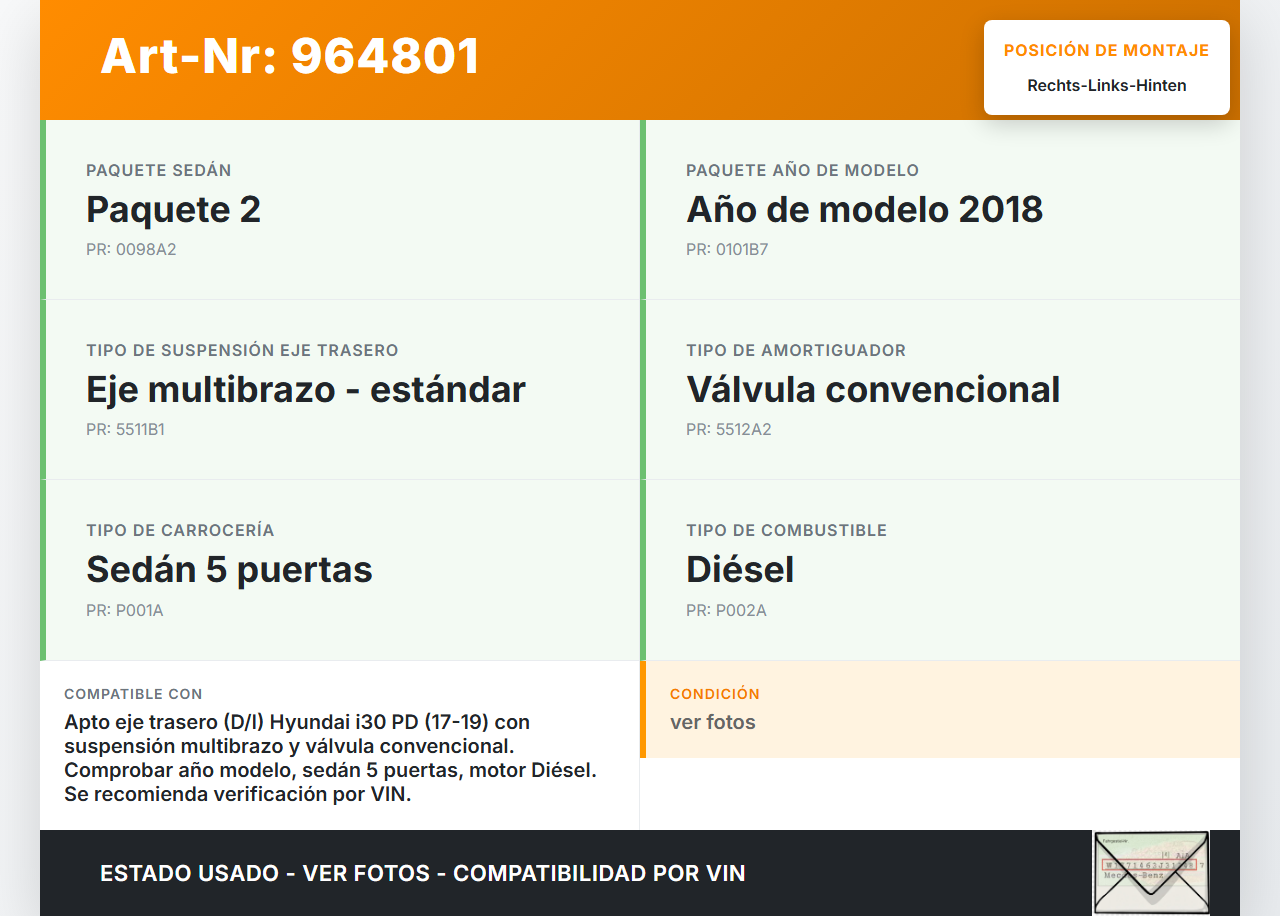Image resolution: width=1280 pixels, height=916 pixels.
Task: Select the Paquete 2 value
Action: [x=173, y=209]
